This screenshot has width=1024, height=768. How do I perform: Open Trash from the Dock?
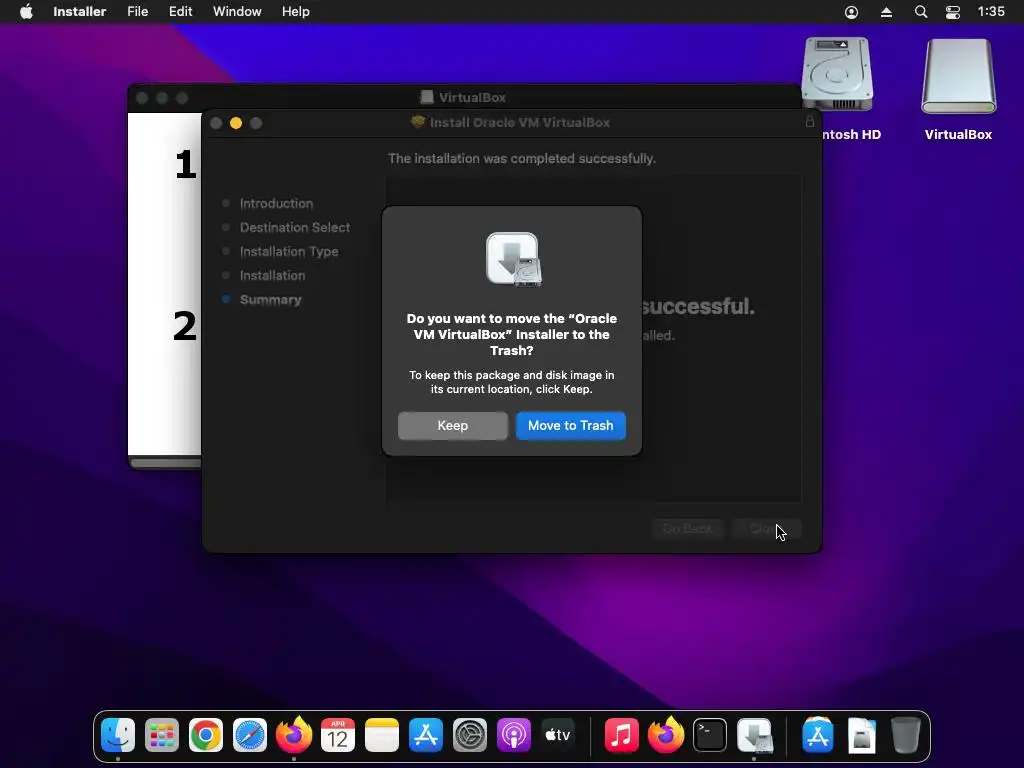click(x=905, y=735)
